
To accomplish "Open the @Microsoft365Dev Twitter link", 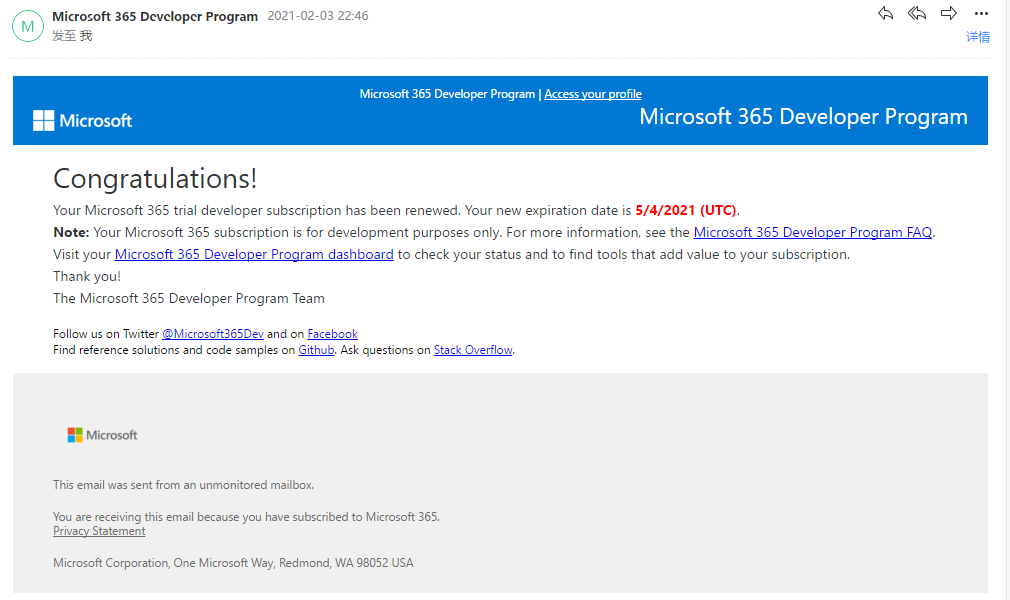I will [213, 334].
